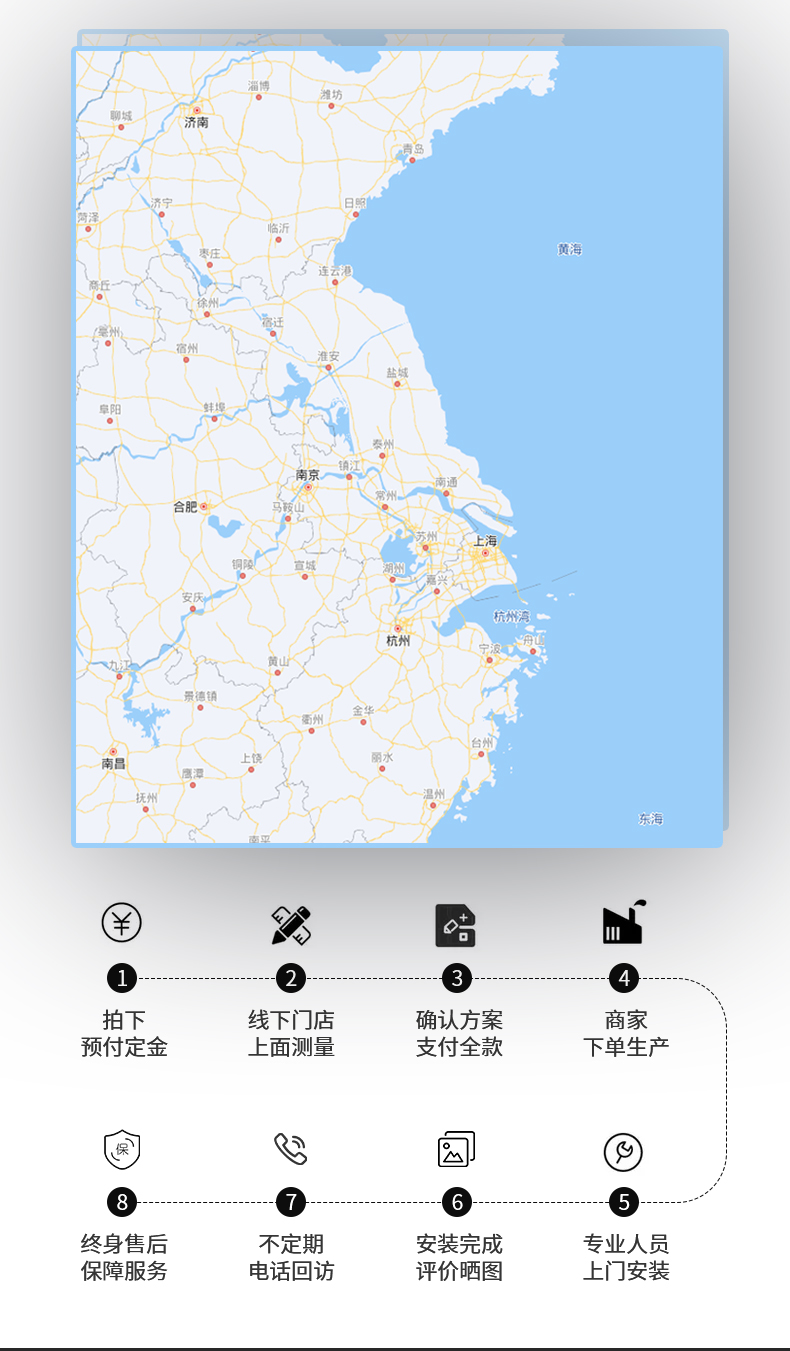Click the 淮安 city label on map
The height and width of the screenshot is (1351, 790).
click(329, 356)
